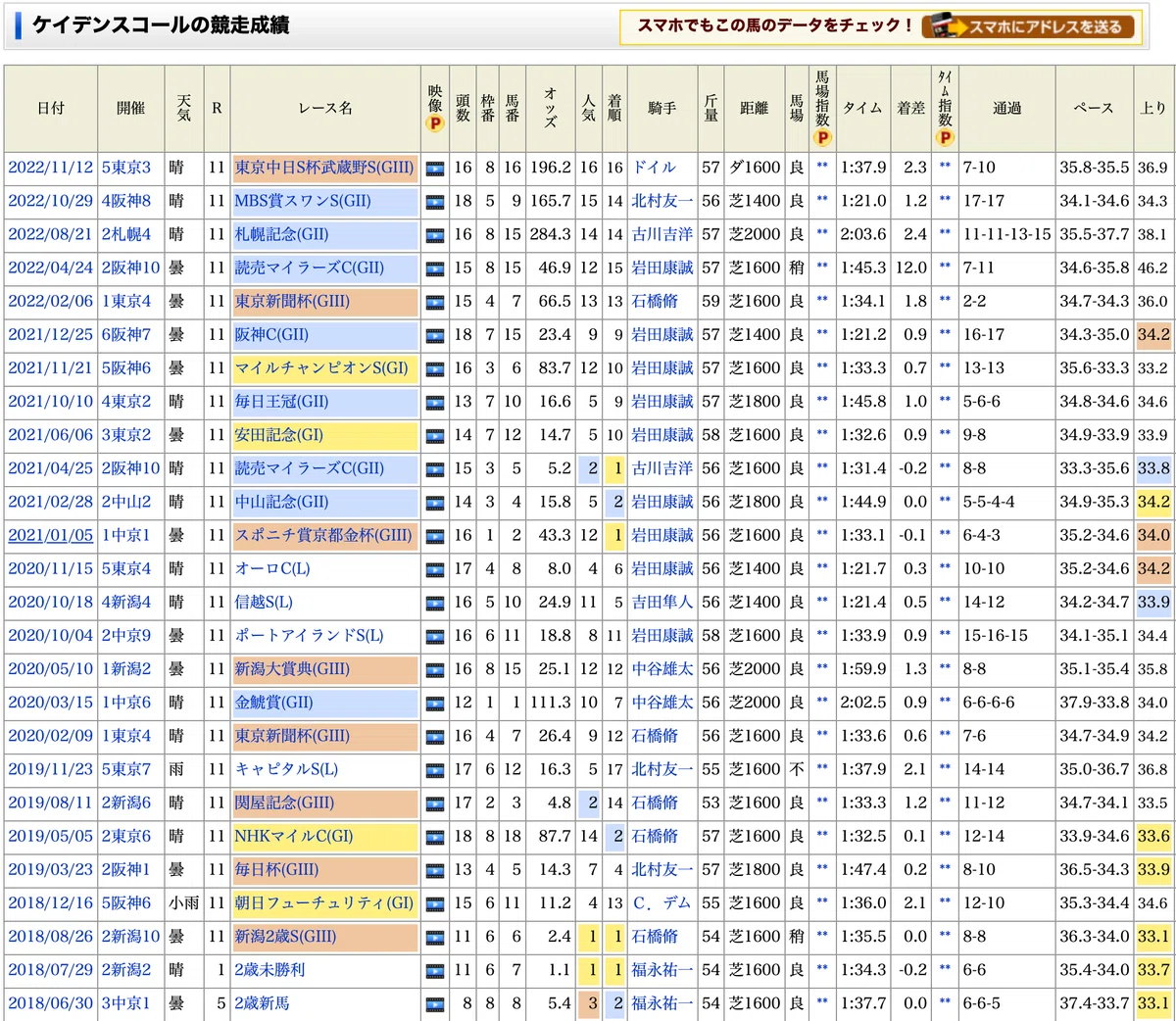
Task: Click video icon for 阪神C(GII)
Action: pos(435,335)
